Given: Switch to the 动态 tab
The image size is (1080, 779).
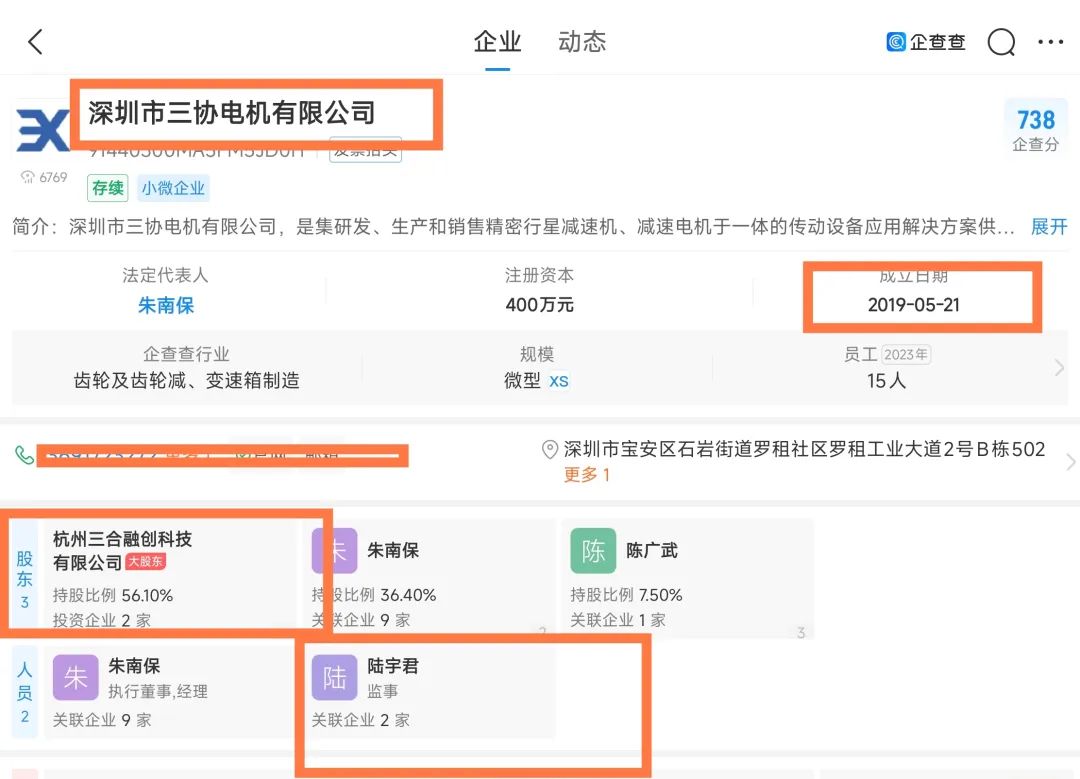Looking at the screenshot, I should (x=581, y=41).
